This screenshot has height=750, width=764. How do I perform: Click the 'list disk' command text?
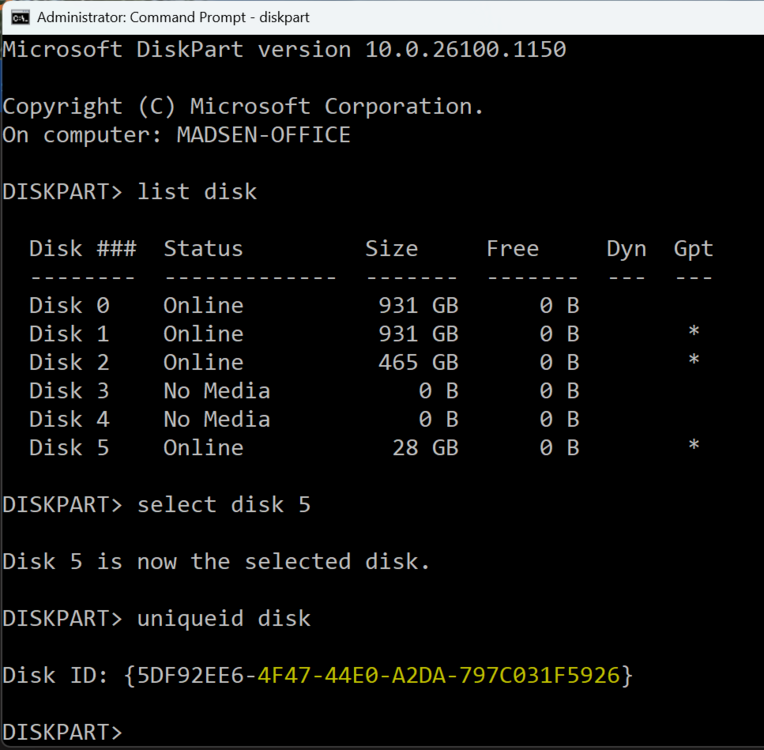tap(197, 192)
